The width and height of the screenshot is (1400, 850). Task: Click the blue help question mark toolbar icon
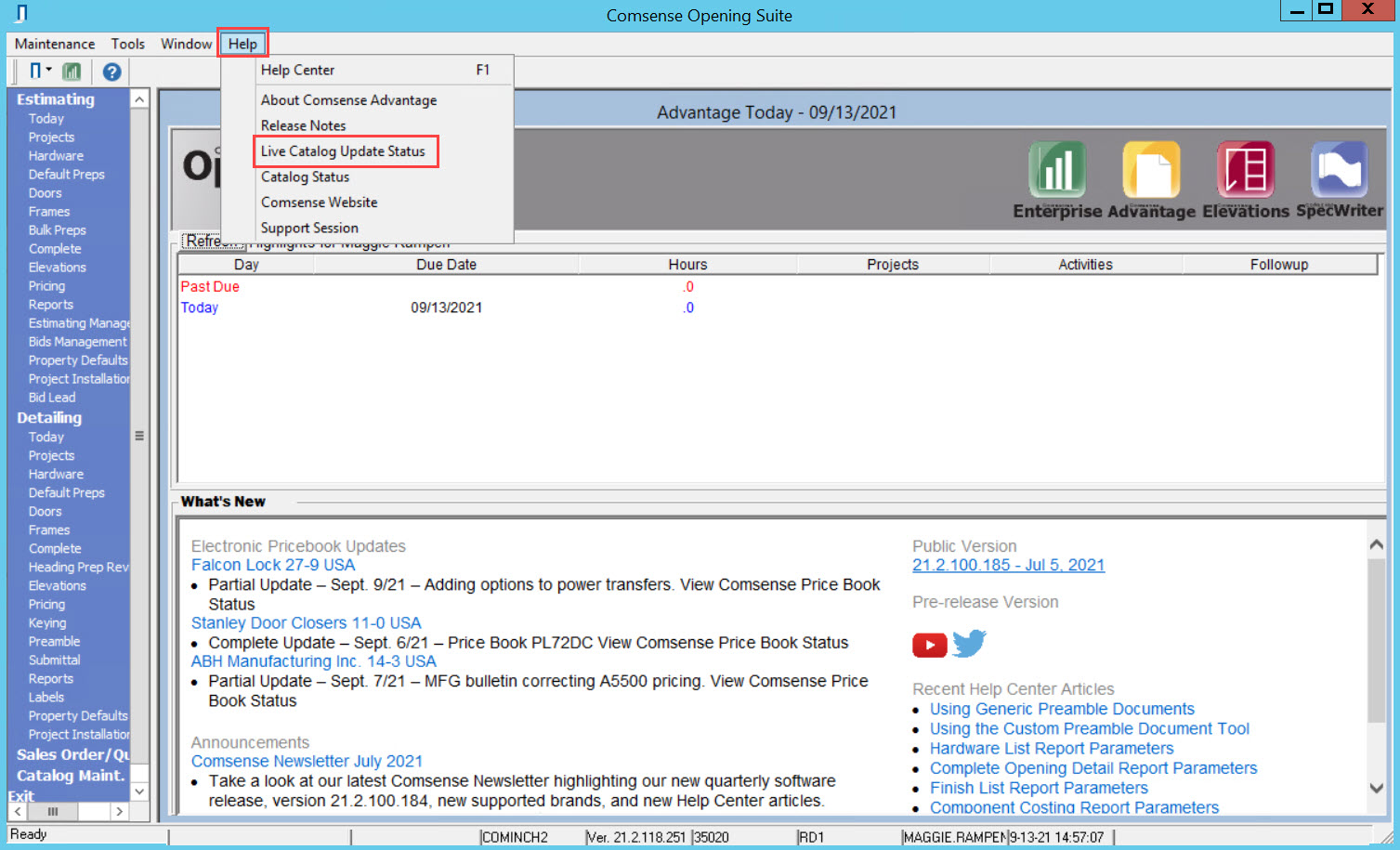click(x=111, y=72)
